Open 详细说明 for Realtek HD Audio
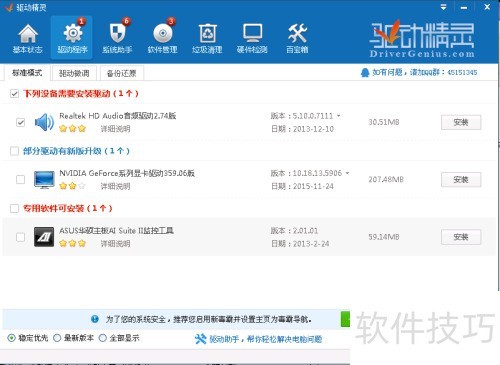Screen dimensions: 500x365 115,129
